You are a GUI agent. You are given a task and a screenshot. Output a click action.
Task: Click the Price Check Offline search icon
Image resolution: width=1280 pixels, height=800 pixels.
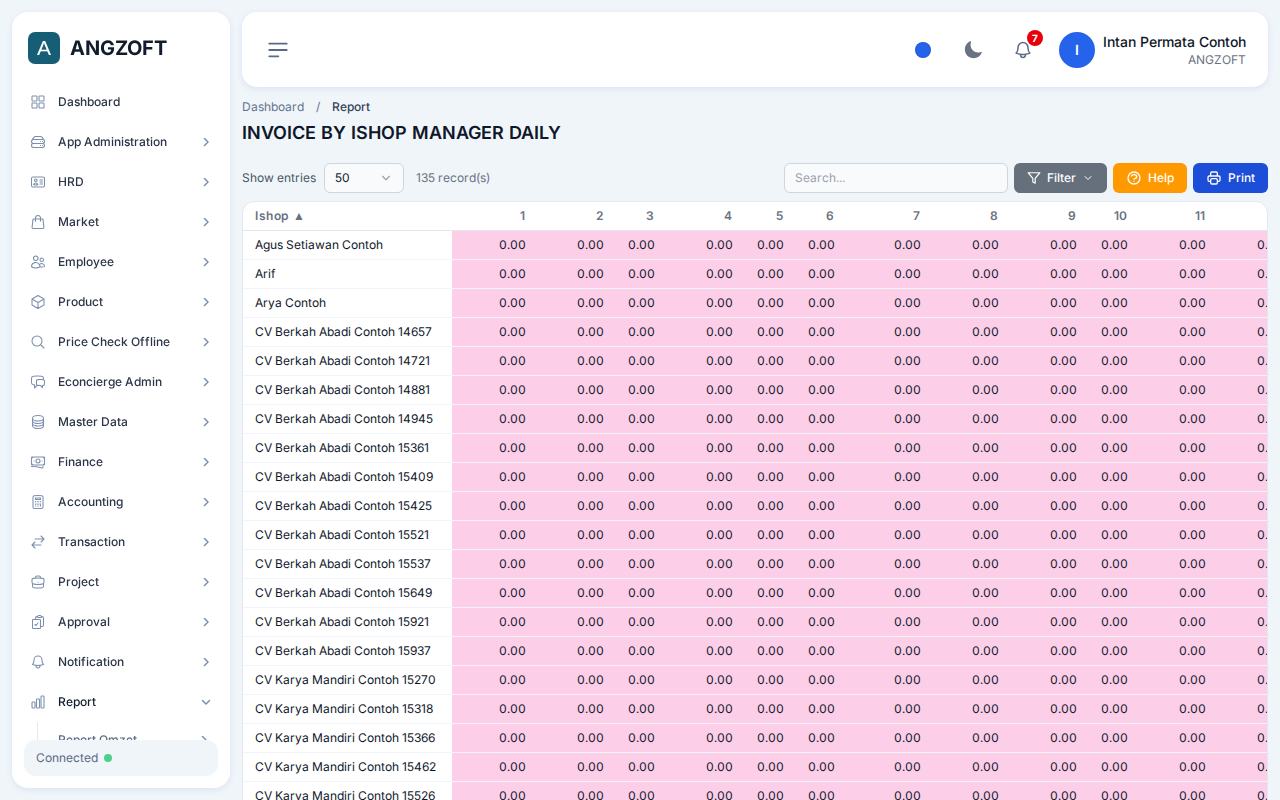[38, 342]
